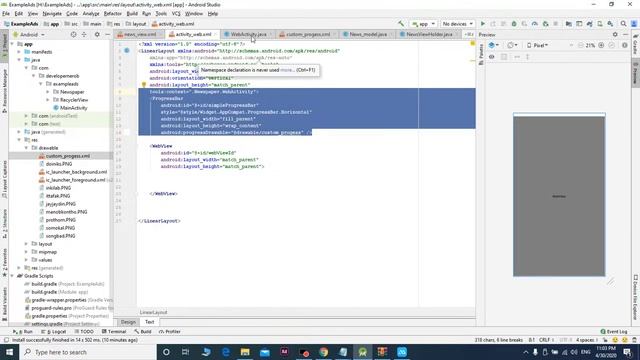Collapse the Gradle Scripts node
This screenshot has width=640, height=360.
(x=12, y=276)
